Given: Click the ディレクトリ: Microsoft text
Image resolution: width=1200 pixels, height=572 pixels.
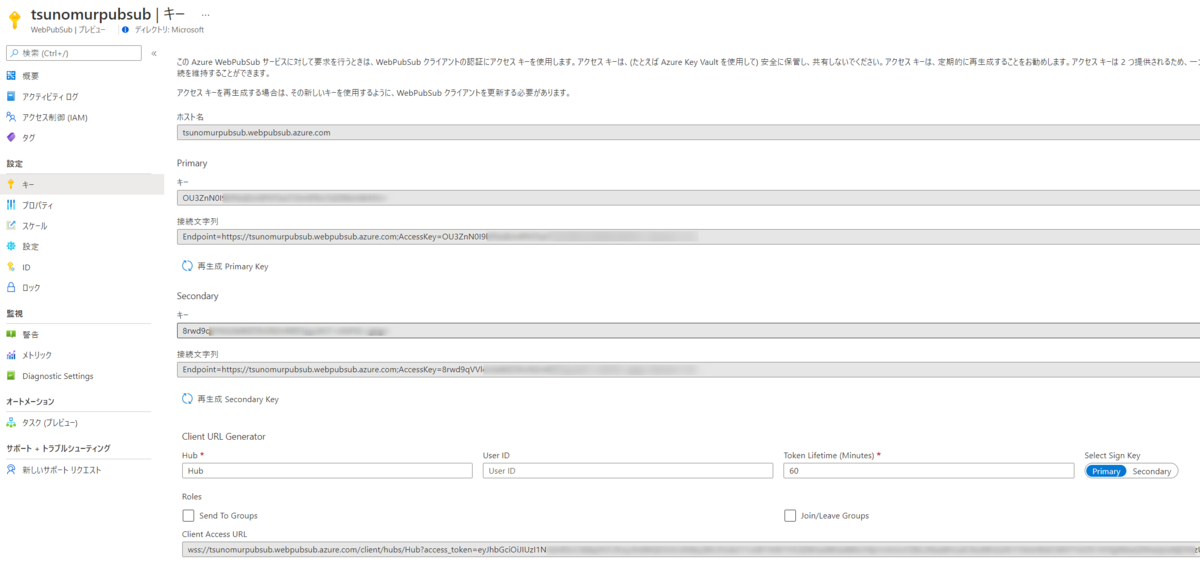Looking at the screenshot, I should (168, 30).
